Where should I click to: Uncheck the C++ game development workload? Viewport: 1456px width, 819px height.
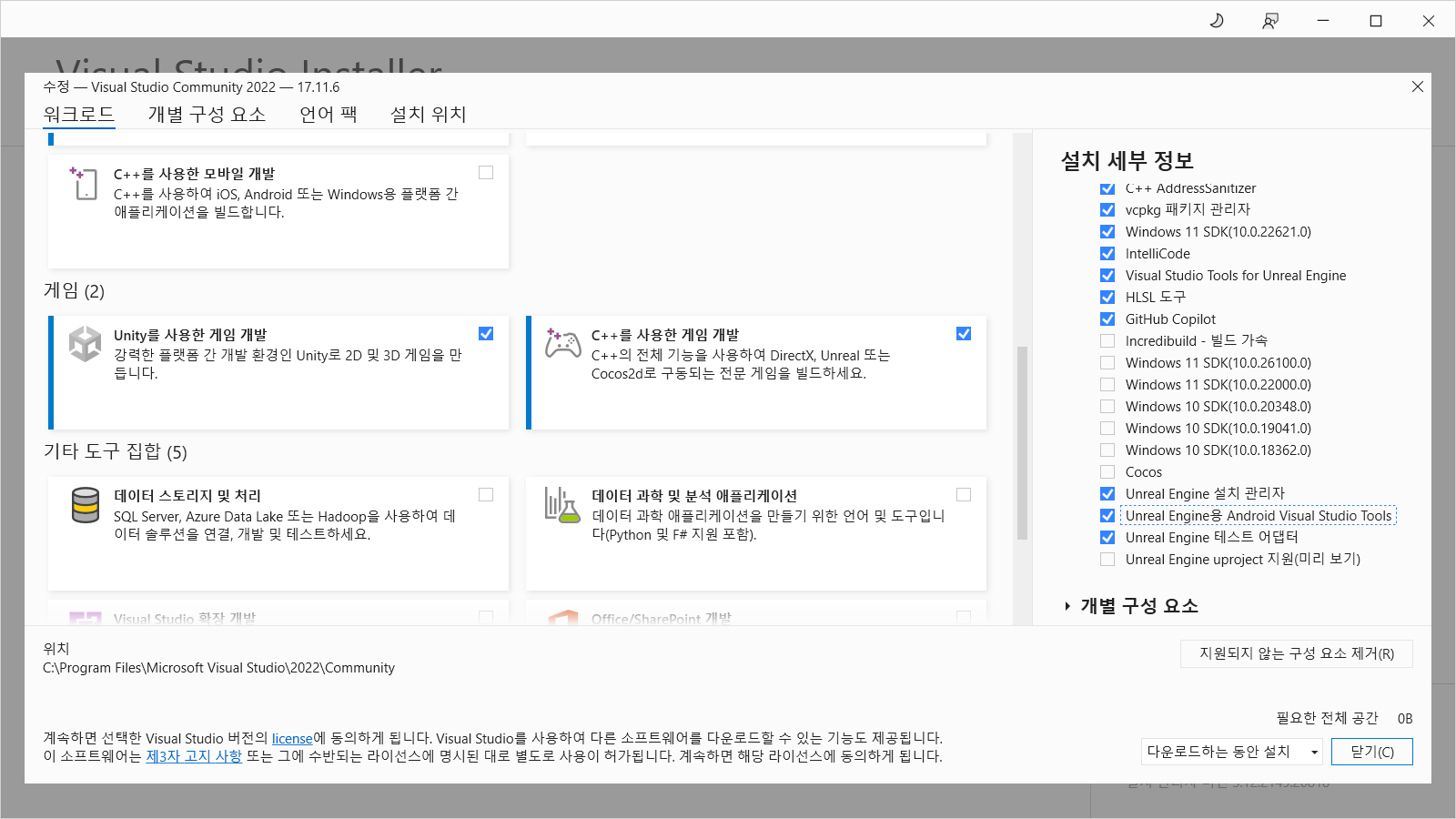pos(964,334)
